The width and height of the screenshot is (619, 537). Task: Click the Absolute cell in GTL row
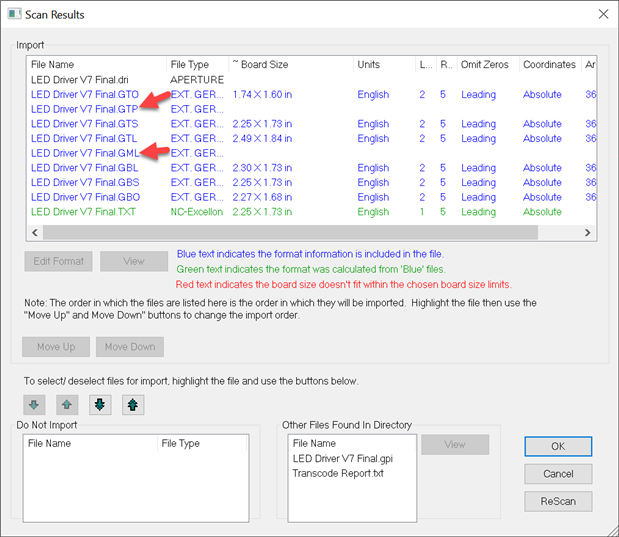(x=542, y=138)
